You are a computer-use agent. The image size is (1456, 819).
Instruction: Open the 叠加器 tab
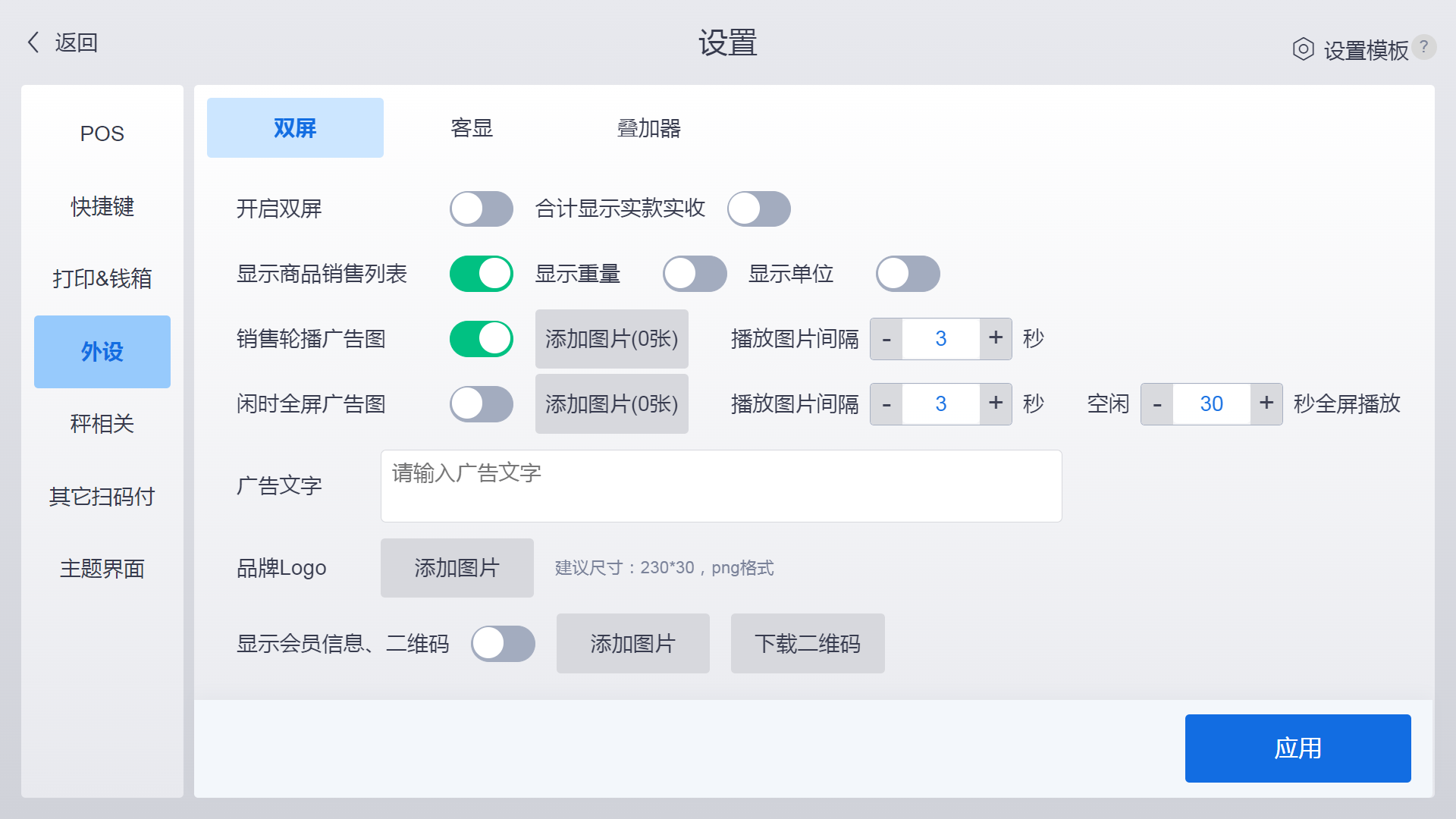(648, 128)
